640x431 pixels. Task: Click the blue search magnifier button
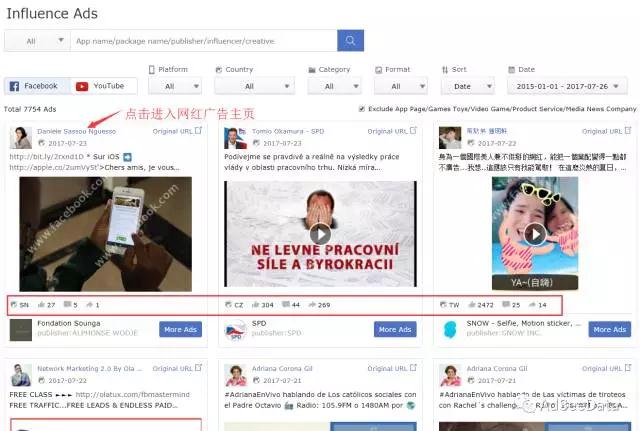click(x=350, y=41)
